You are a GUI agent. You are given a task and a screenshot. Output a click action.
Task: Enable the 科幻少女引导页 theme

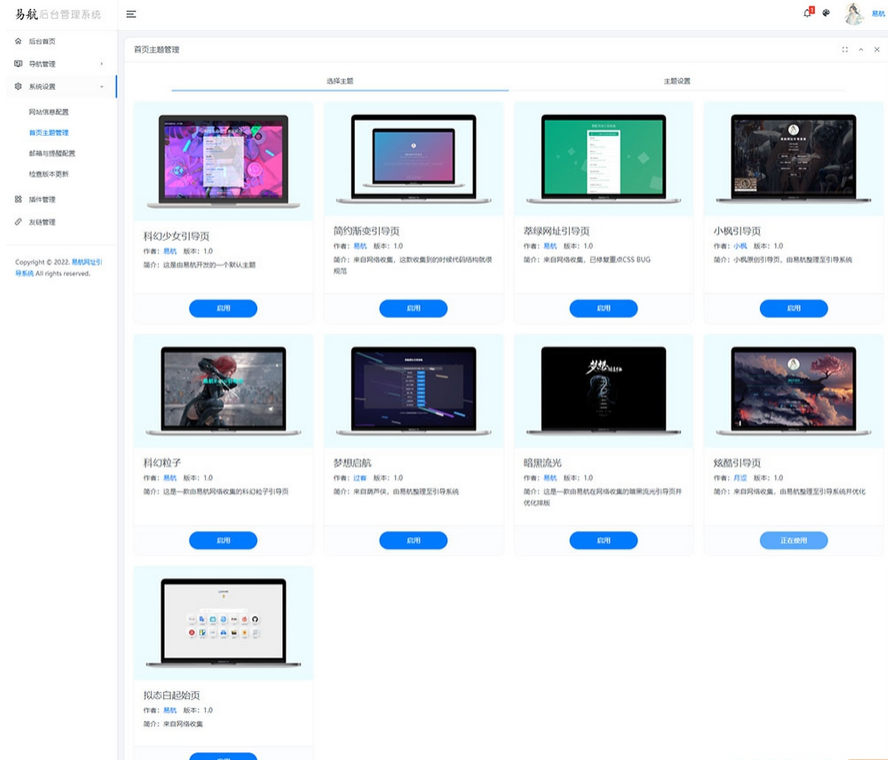[223, 309]
